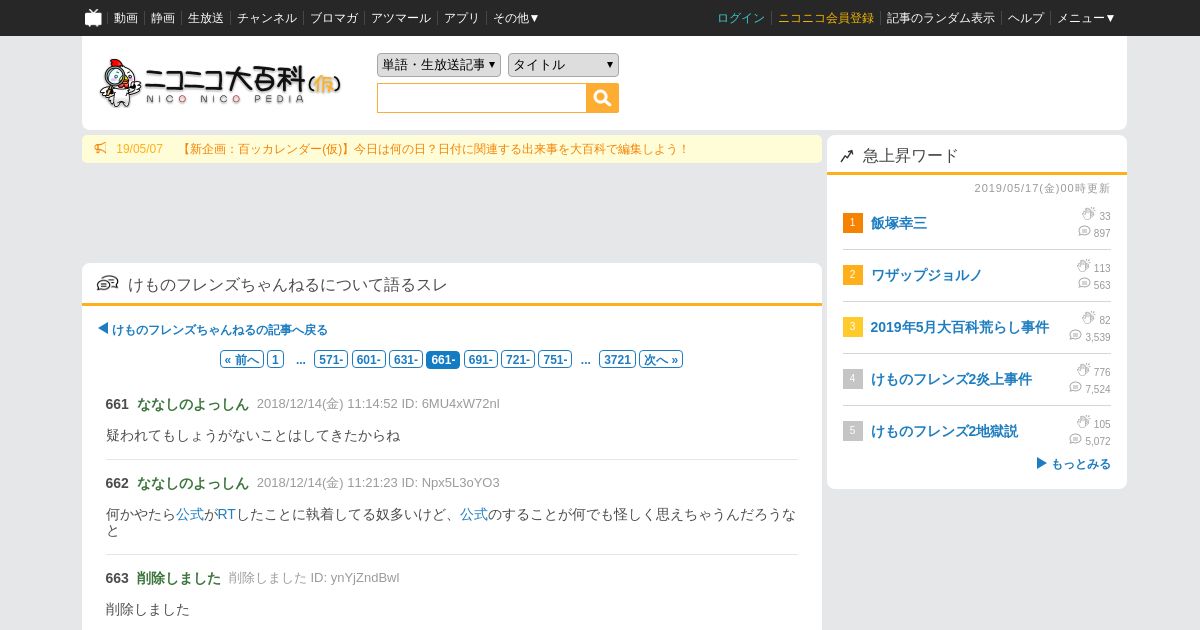Jump to page 571-
Viewport: 1200px width, 630px height.
[x=331, y=359]
